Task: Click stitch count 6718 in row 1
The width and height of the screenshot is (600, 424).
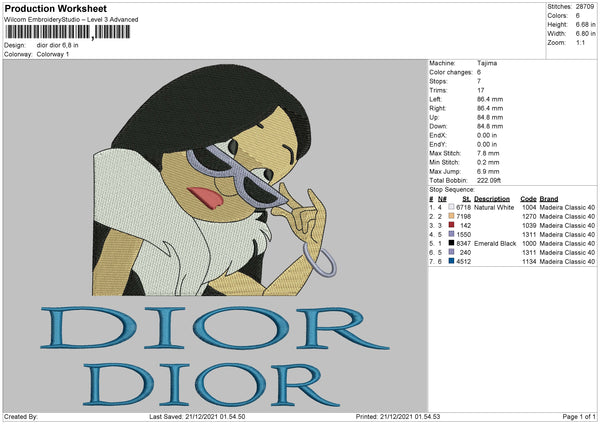Action: click(x=463, y=207)
